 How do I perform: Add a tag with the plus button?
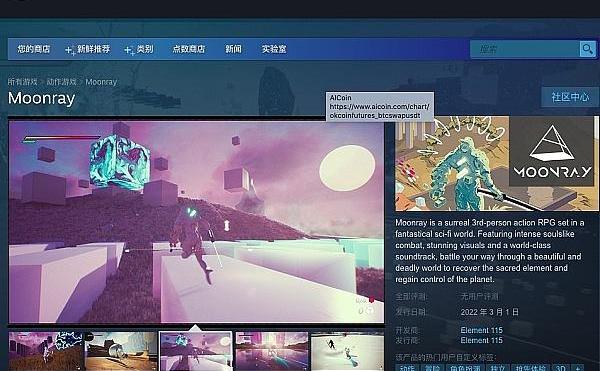coord(578,368)
